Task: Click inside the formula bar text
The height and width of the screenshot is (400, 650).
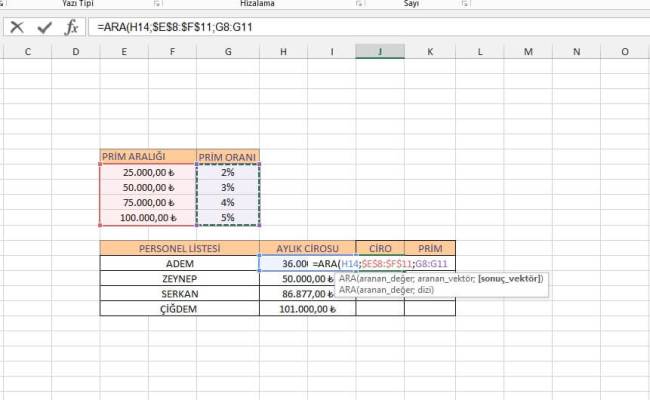Action: [x=175, y=27]
